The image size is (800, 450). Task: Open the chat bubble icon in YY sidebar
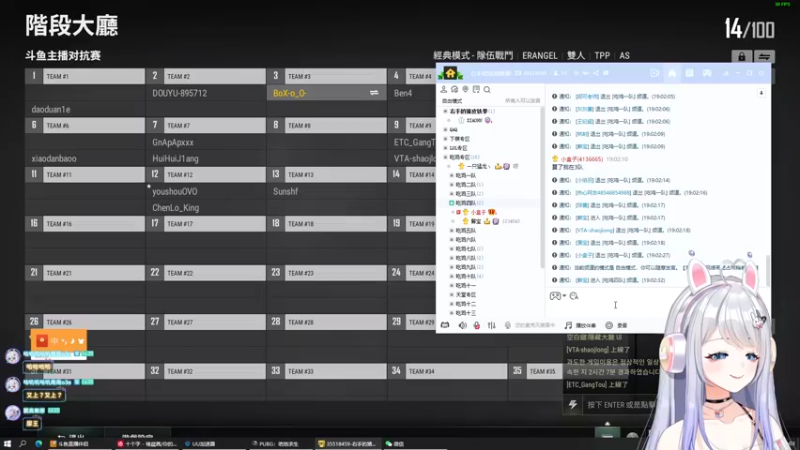click(455, 89)
